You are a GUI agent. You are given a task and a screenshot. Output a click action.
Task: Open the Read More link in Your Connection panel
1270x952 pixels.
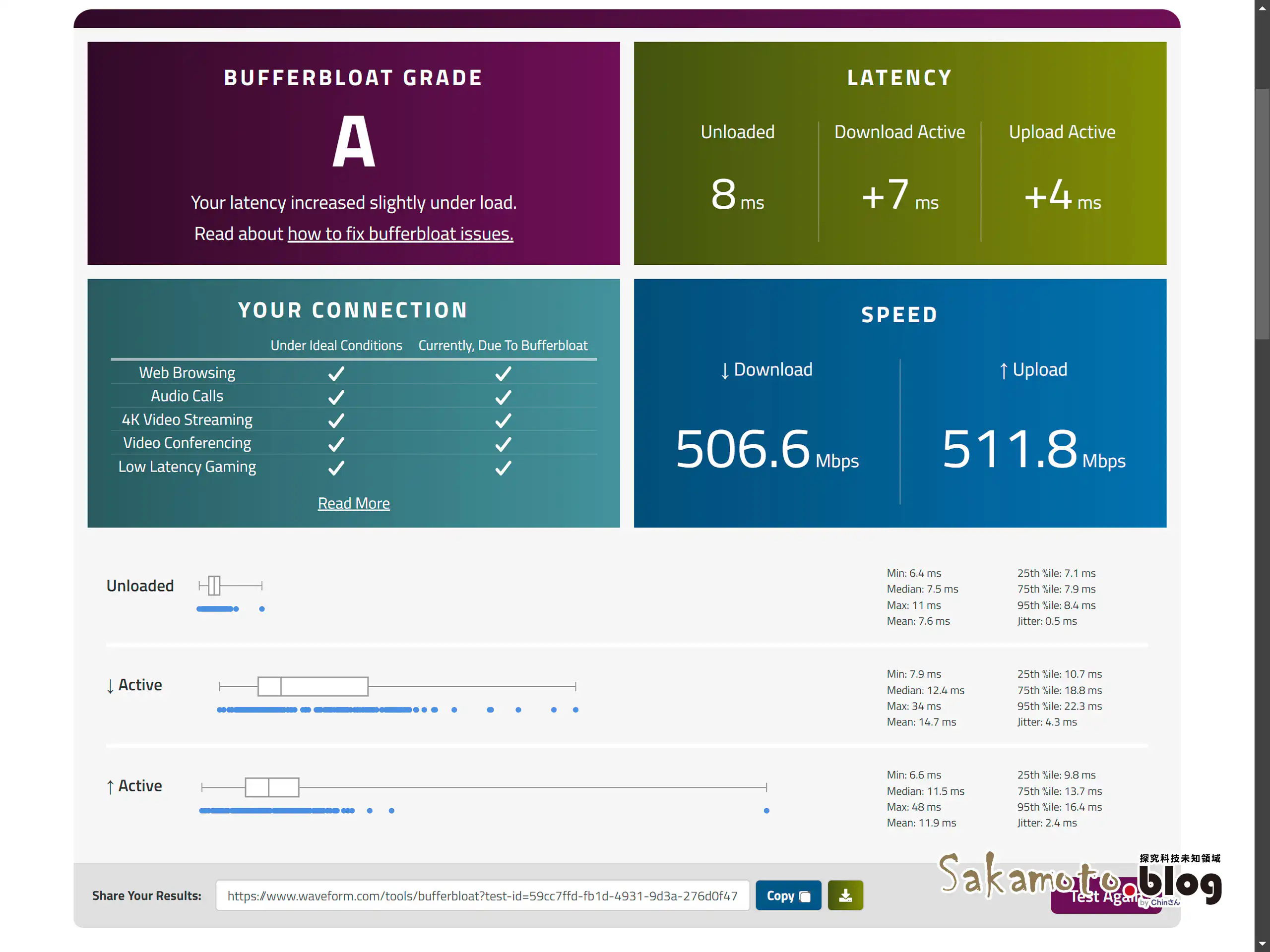[x=354, y=503]
